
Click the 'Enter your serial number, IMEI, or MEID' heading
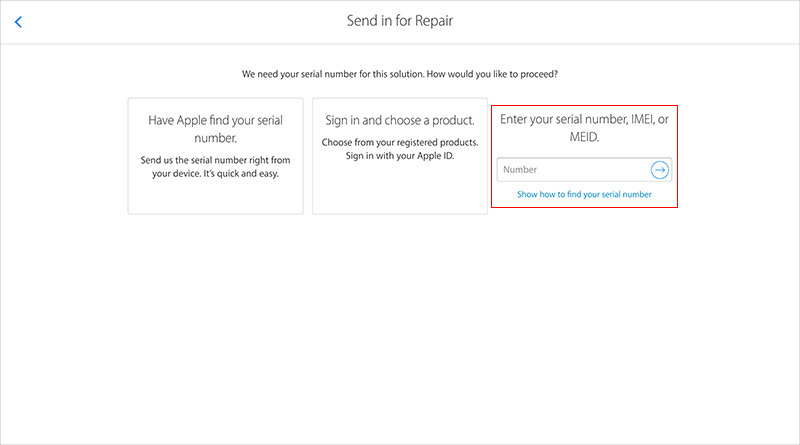[584, 128]
